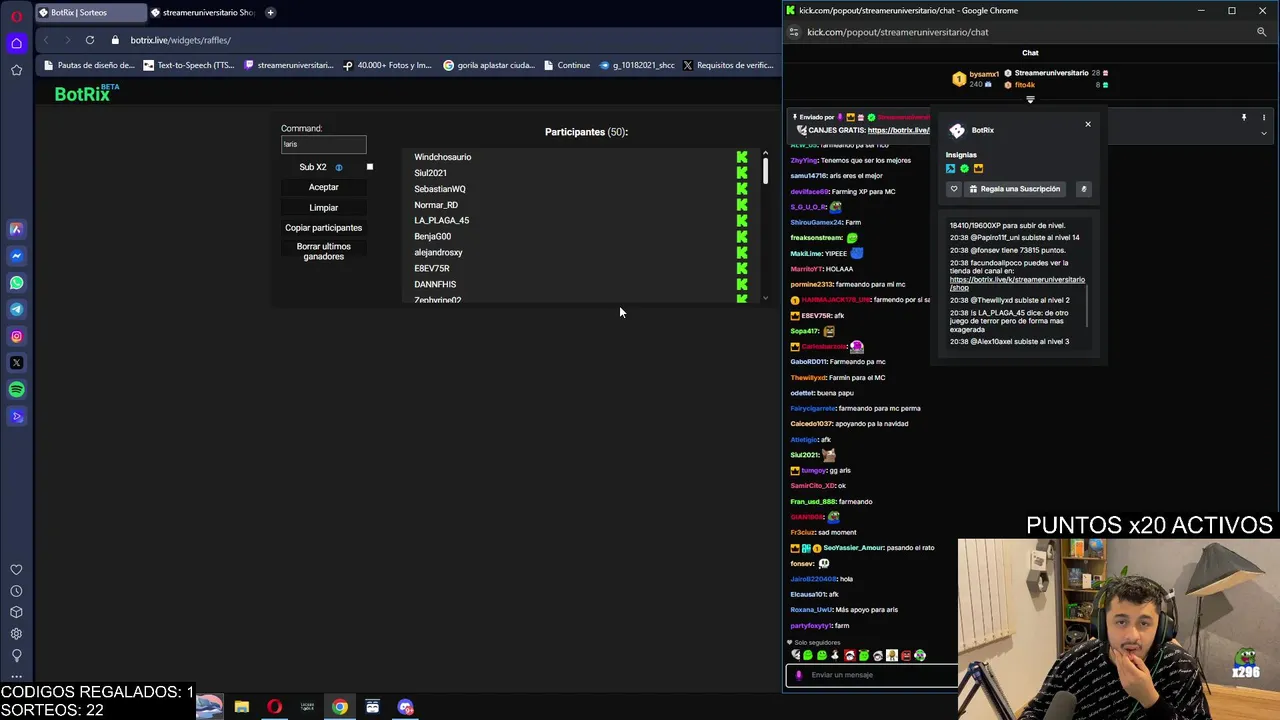Open Instagram in Opera sidebar
The image size is (1280, 720).
(x=16, y=336)
